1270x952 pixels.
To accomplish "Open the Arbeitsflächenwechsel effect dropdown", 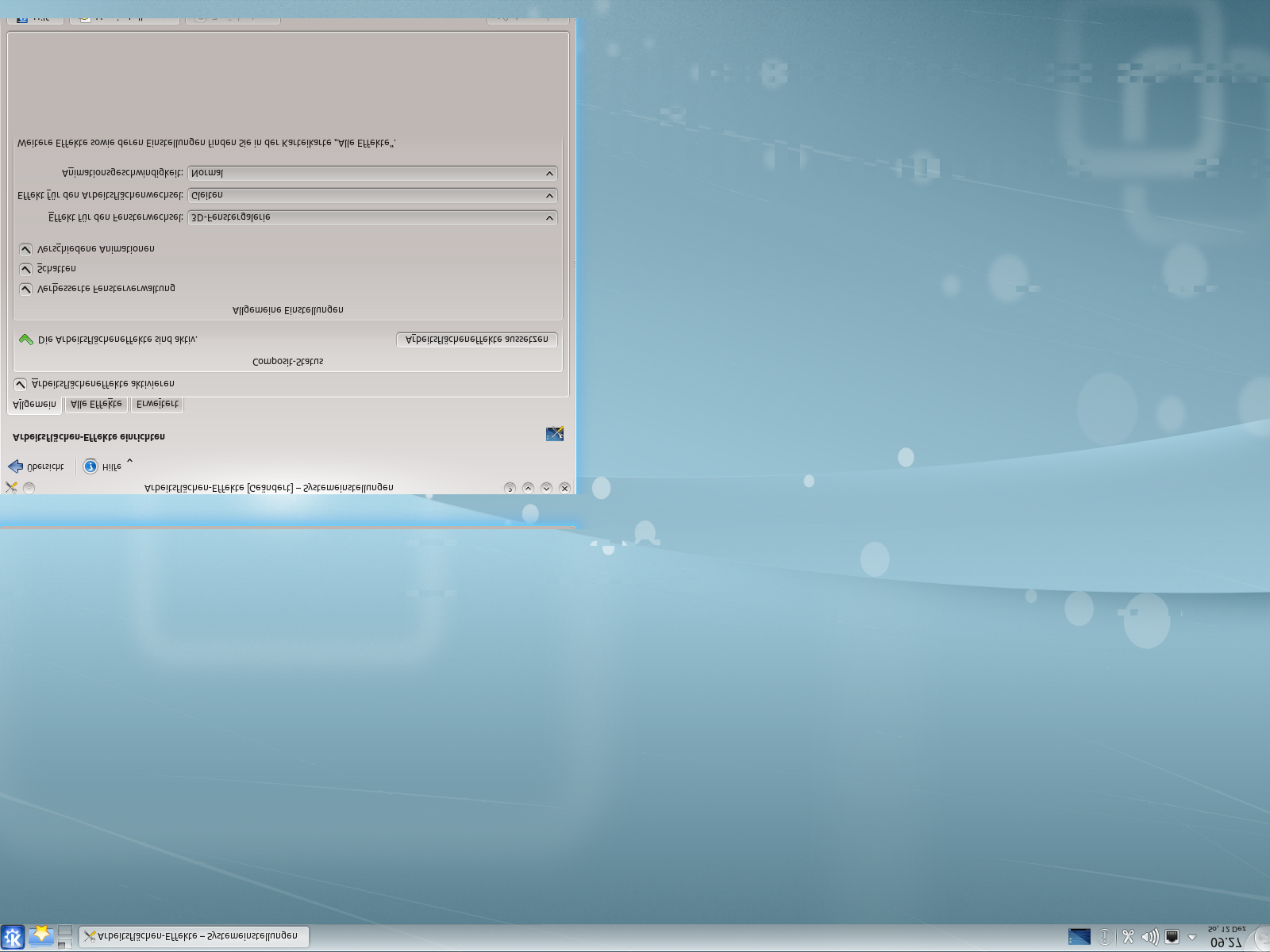I will pos(371,195).
